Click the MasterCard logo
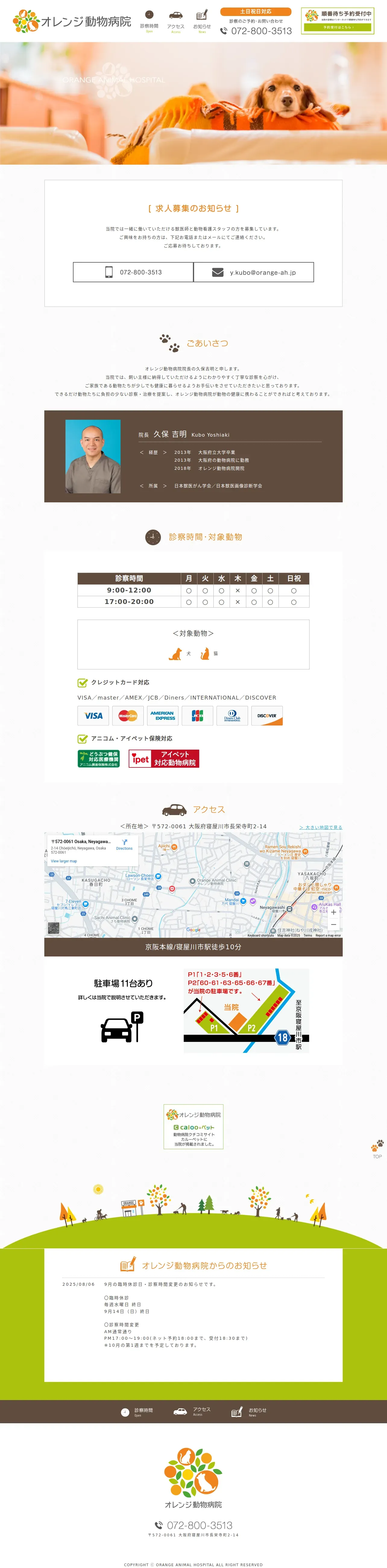The width and height of the screenshot is (387, 1568). click(x=128, y=716)
